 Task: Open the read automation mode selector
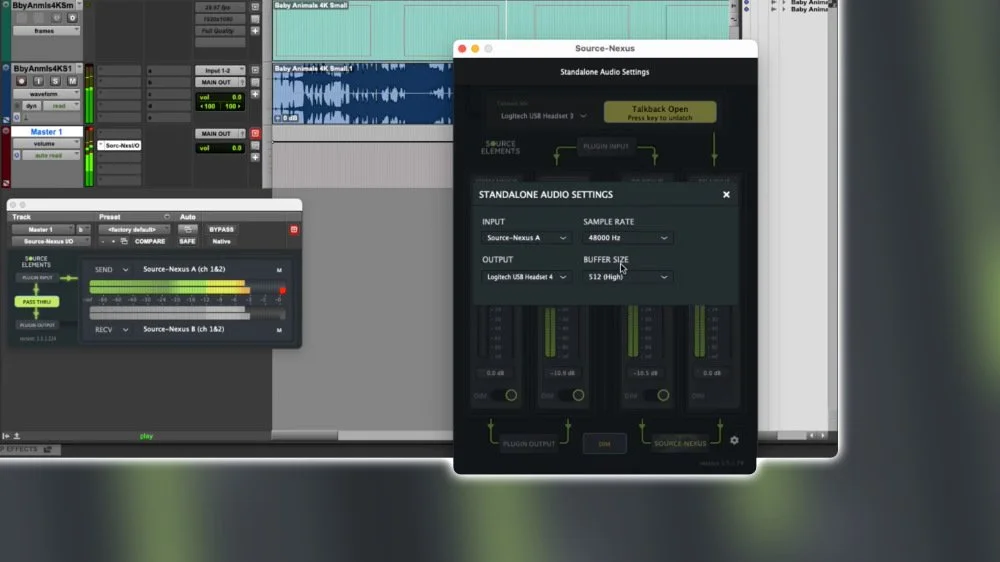click(x=61, y=106)
